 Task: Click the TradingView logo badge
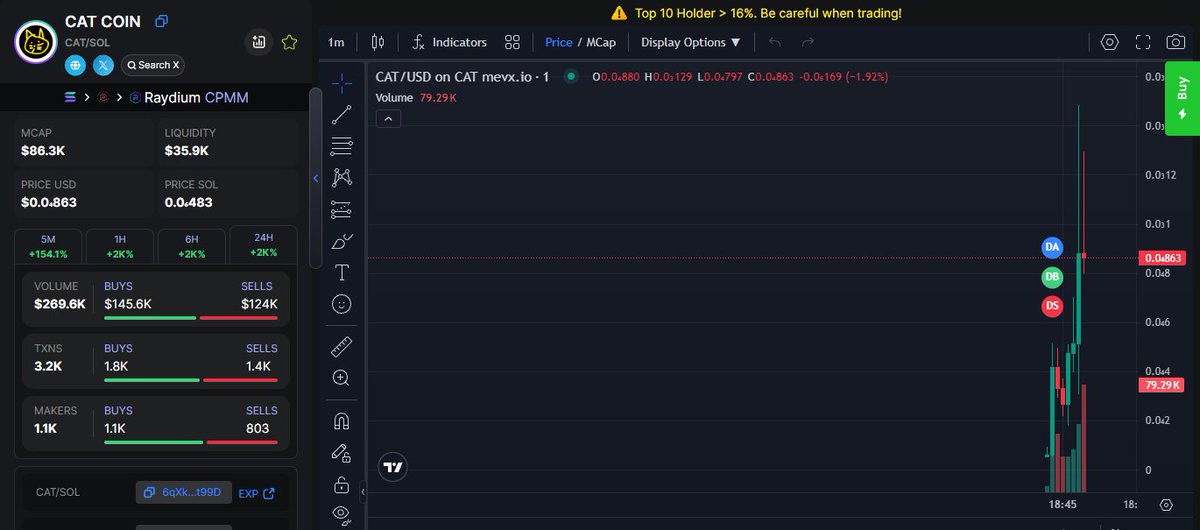(x=393, y=466)
